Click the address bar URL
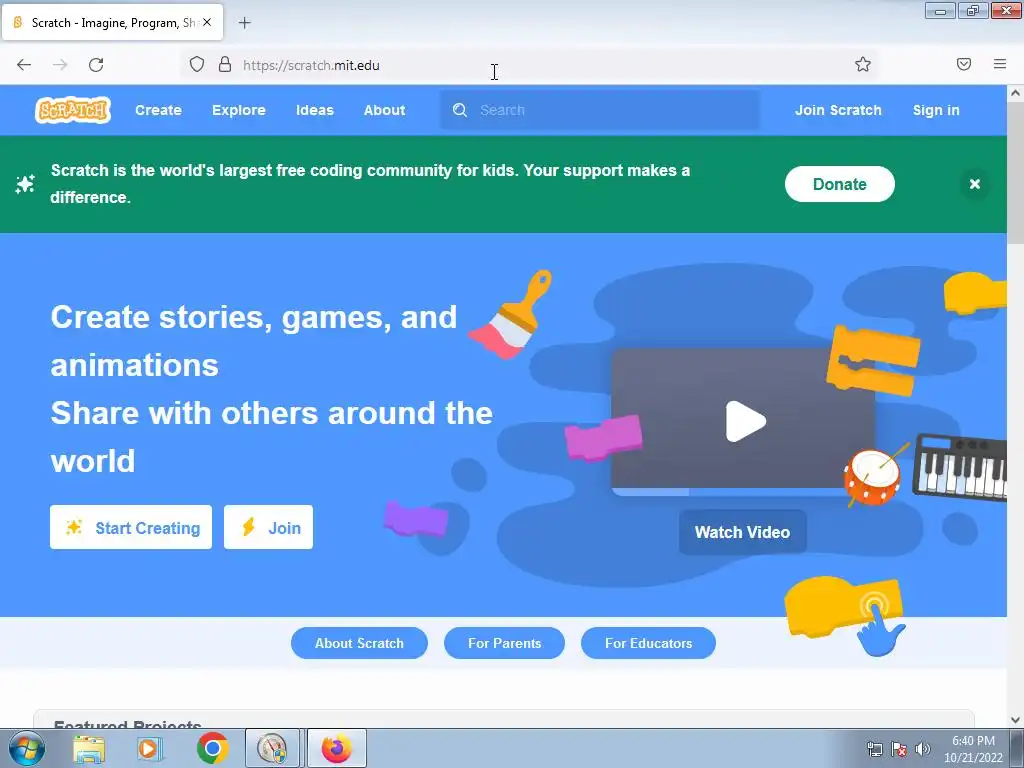The width and height of the screenshot is (1024, 768). [x=311, y=65]
